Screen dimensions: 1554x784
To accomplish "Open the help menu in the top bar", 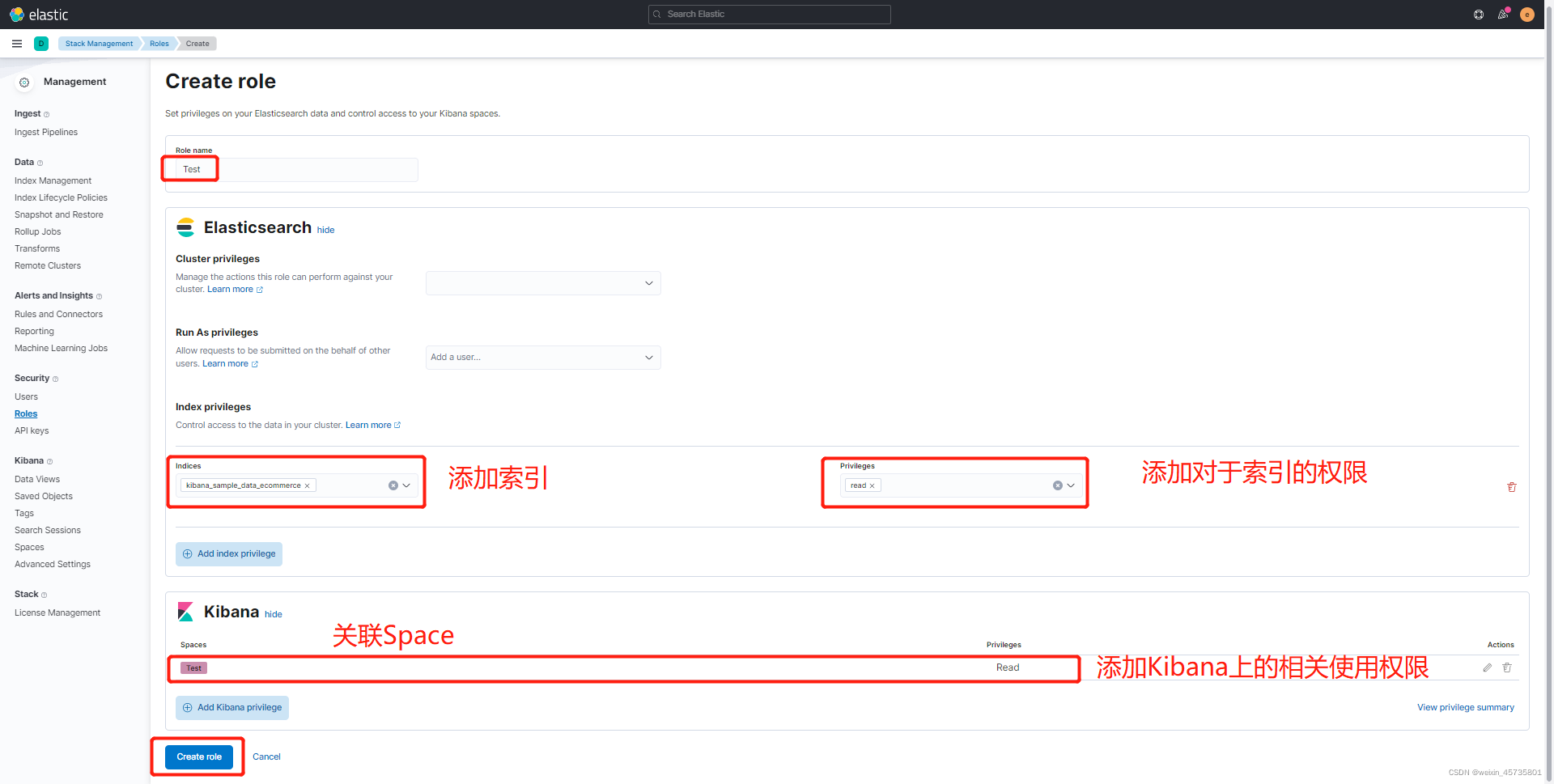I will [x=1478, y=14].
